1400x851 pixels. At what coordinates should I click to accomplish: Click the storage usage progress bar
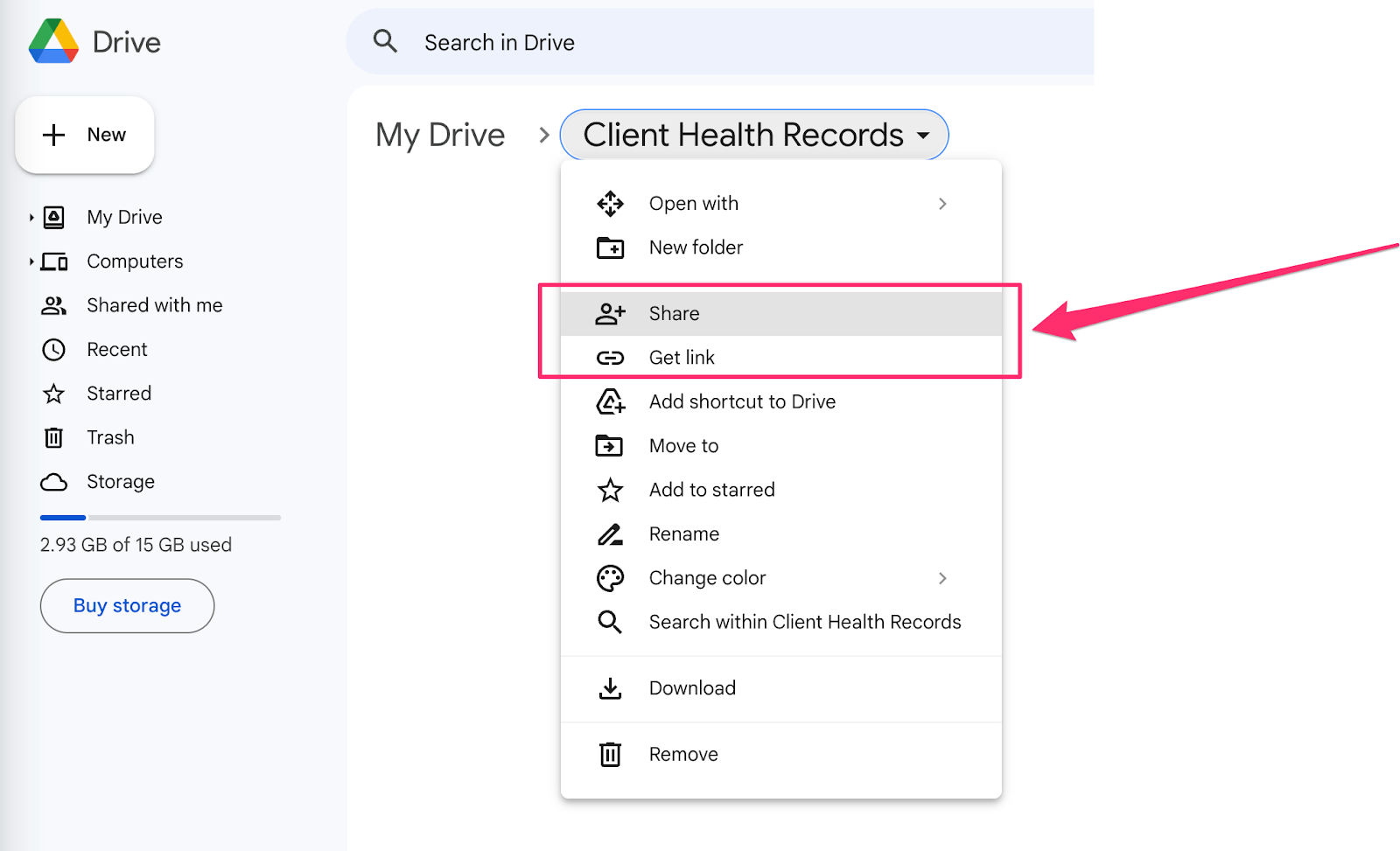160,517
